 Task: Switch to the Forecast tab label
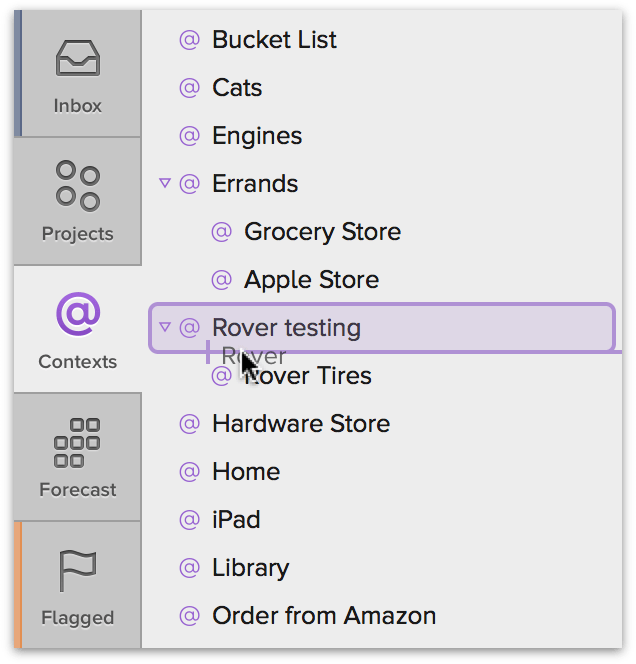coord(77,490)
